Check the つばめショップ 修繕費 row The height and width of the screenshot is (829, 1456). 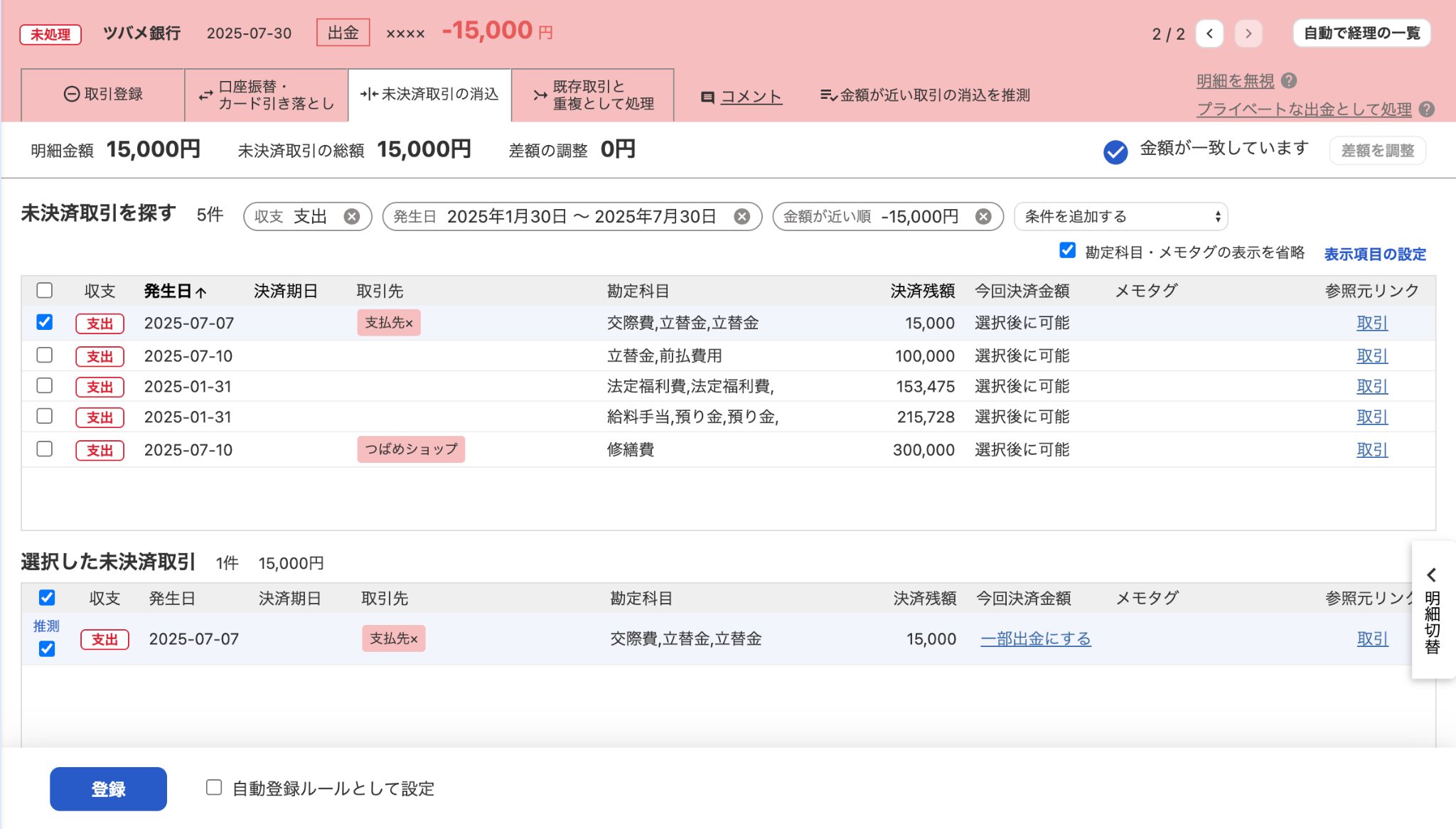pos(45,449)
